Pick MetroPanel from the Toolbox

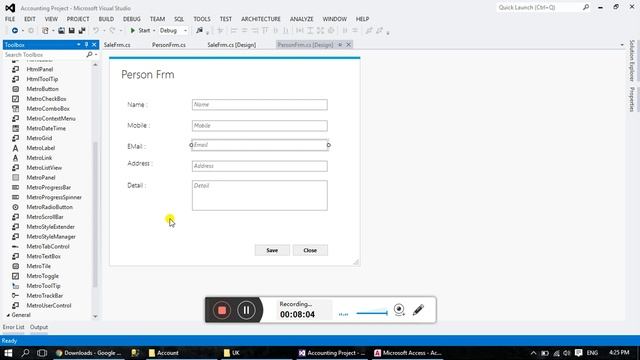(41, 178)
